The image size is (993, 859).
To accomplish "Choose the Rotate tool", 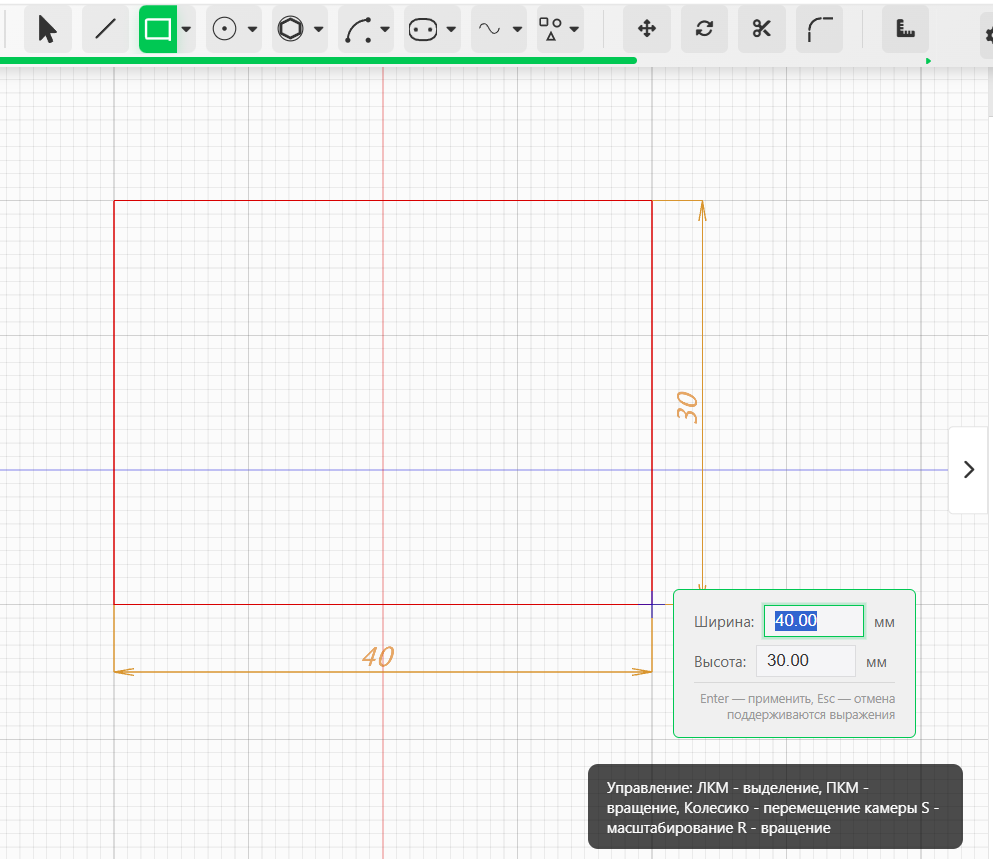I will [704, 29].
